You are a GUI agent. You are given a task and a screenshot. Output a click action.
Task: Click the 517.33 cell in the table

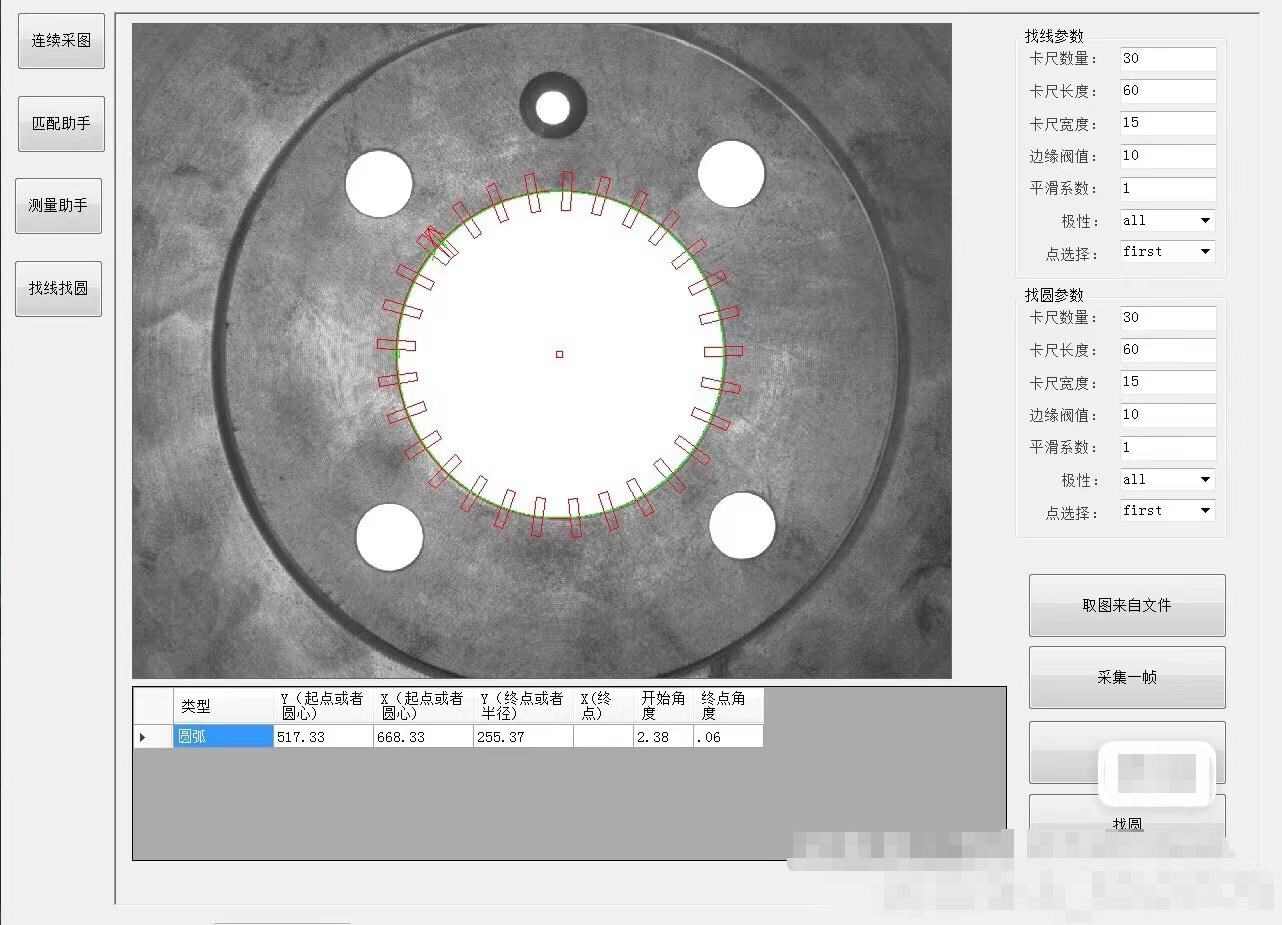[323, 737]
